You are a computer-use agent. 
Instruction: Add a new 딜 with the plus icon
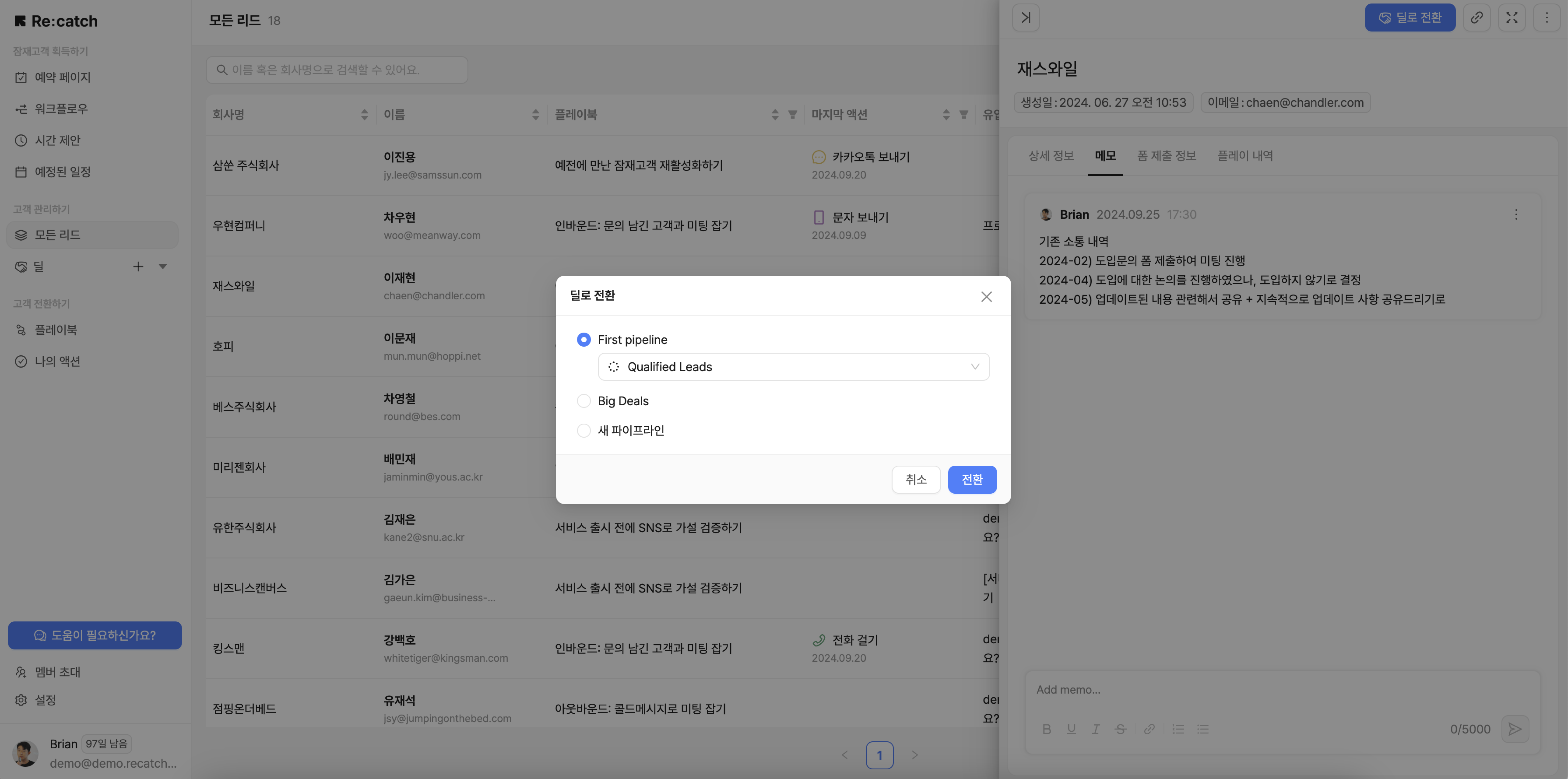tap(138, 267)
